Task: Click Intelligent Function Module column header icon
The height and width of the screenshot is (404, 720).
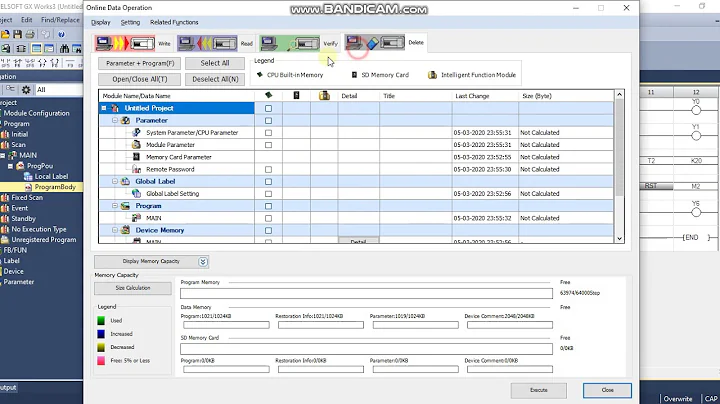Action: [324, 95]
